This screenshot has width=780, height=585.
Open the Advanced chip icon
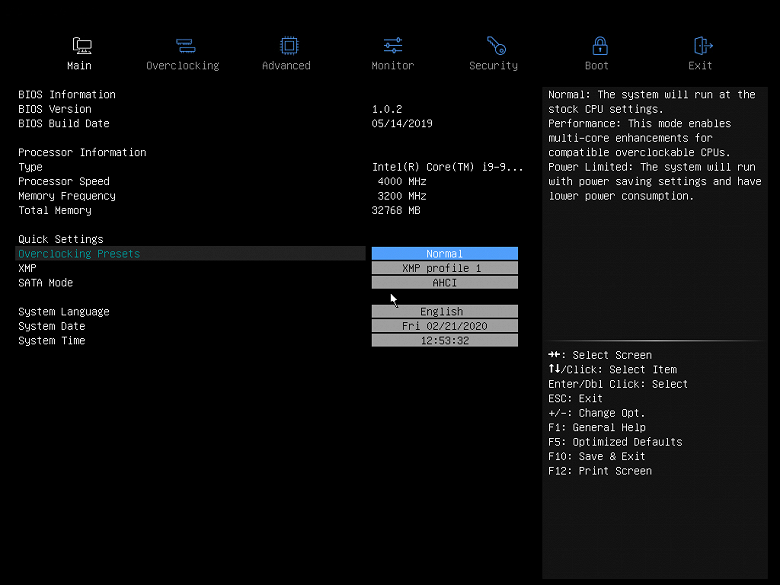pyautogui.click(x=289, y=46)
